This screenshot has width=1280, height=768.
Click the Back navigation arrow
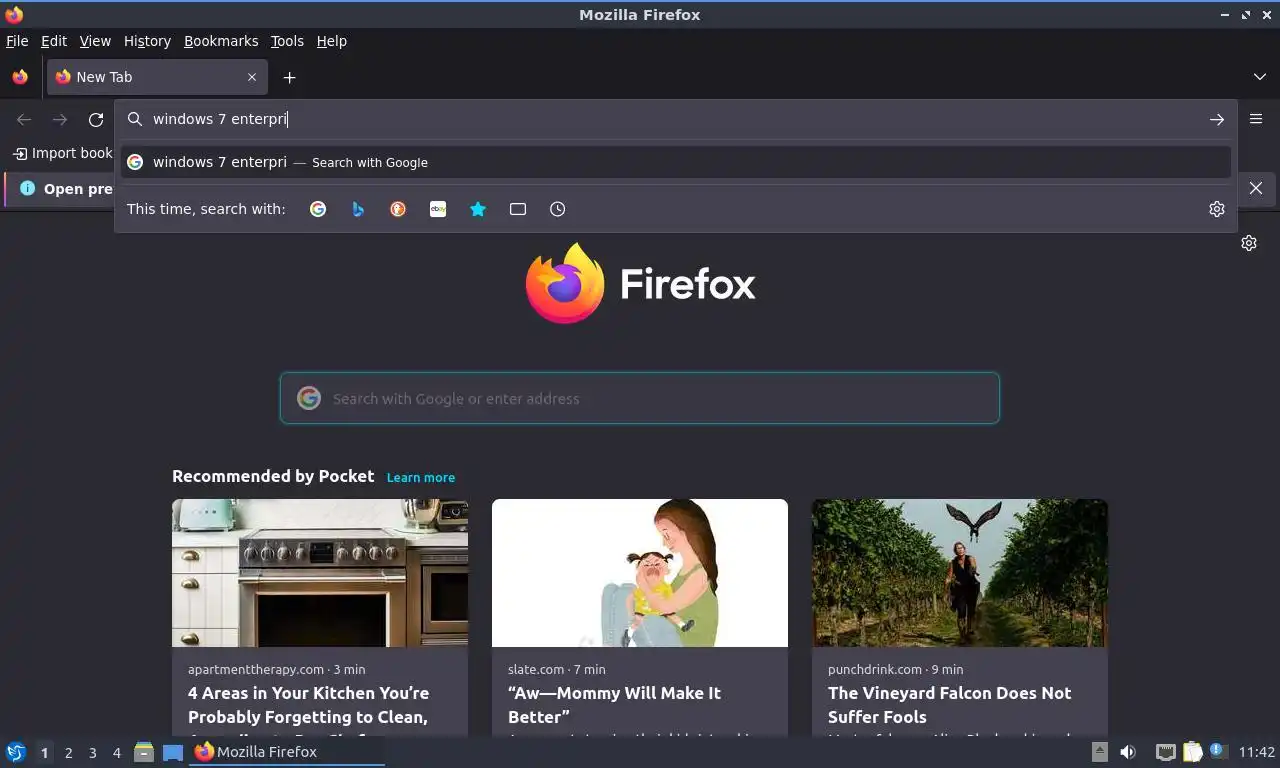click(24, 119)
